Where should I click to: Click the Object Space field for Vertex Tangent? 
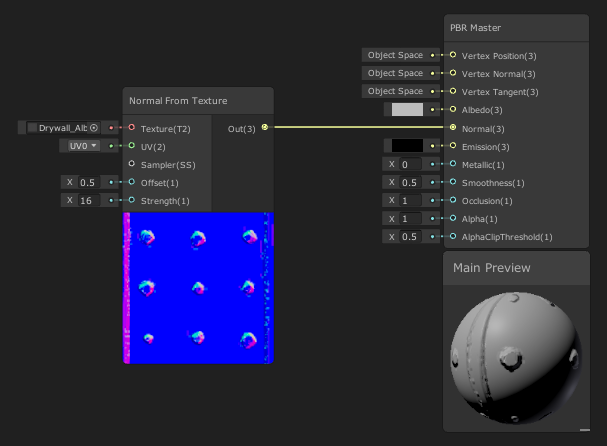pos(395,92)
